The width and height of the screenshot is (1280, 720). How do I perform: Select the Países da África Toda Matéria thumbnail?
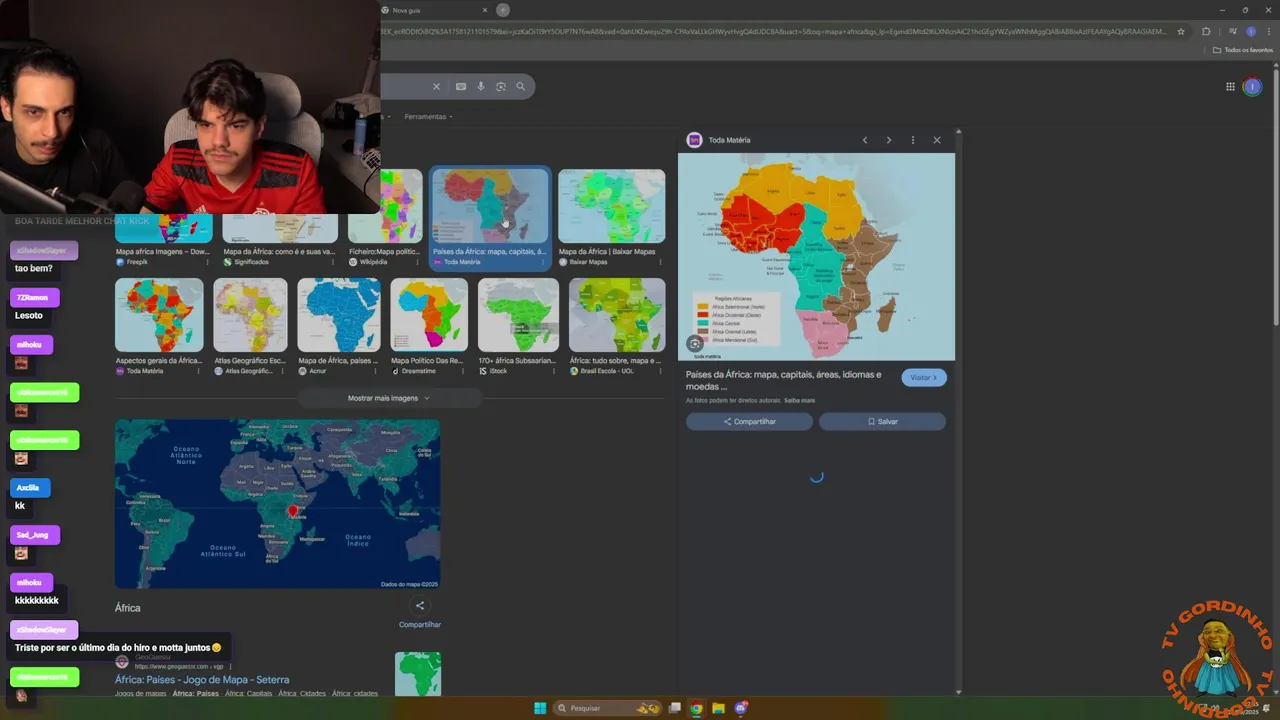click(x=490, y=207)
